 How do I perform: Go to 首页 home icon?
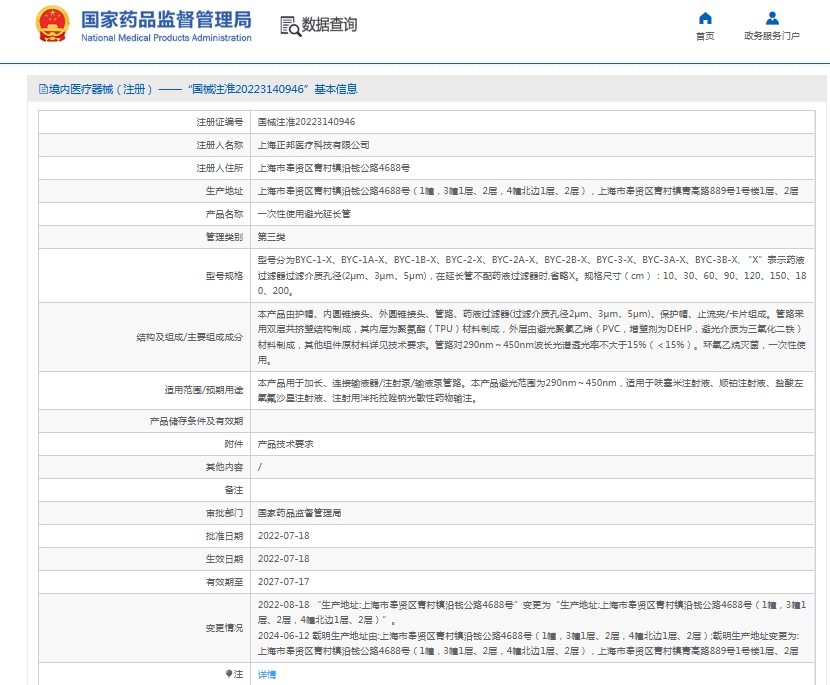pyautogui.click(x=705, y=19)
